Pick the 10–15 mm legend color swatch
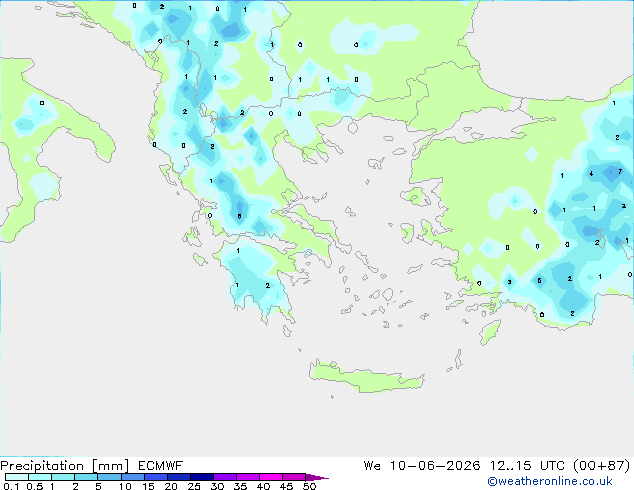The width and height of the screenshot is (634, 490). pyautogui.click(x=132, y=477)
